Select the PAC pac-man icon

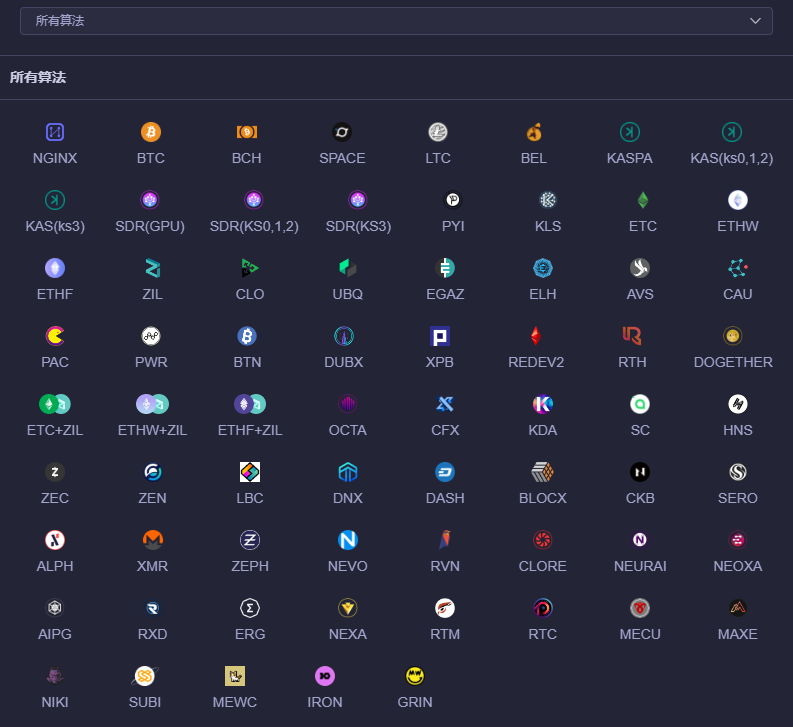pyautogui.click(x=55, y=336)
